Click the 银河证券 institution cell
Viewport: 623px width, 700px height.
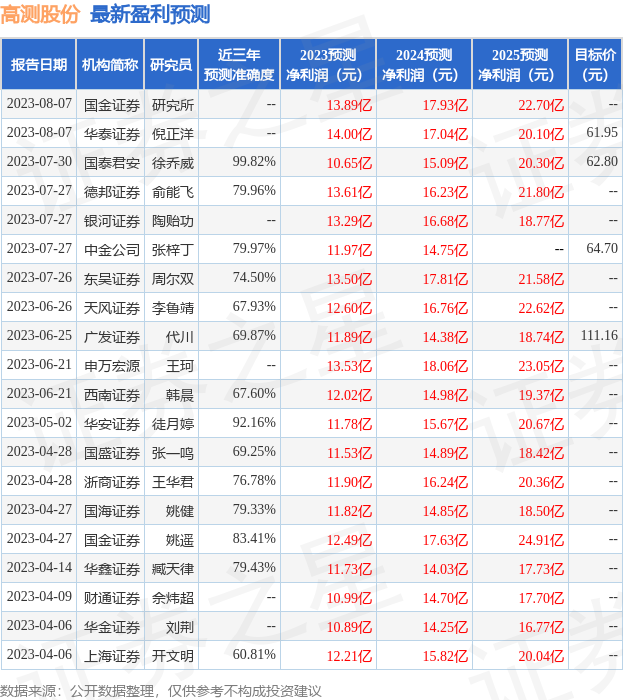click(x=112, y=221)
